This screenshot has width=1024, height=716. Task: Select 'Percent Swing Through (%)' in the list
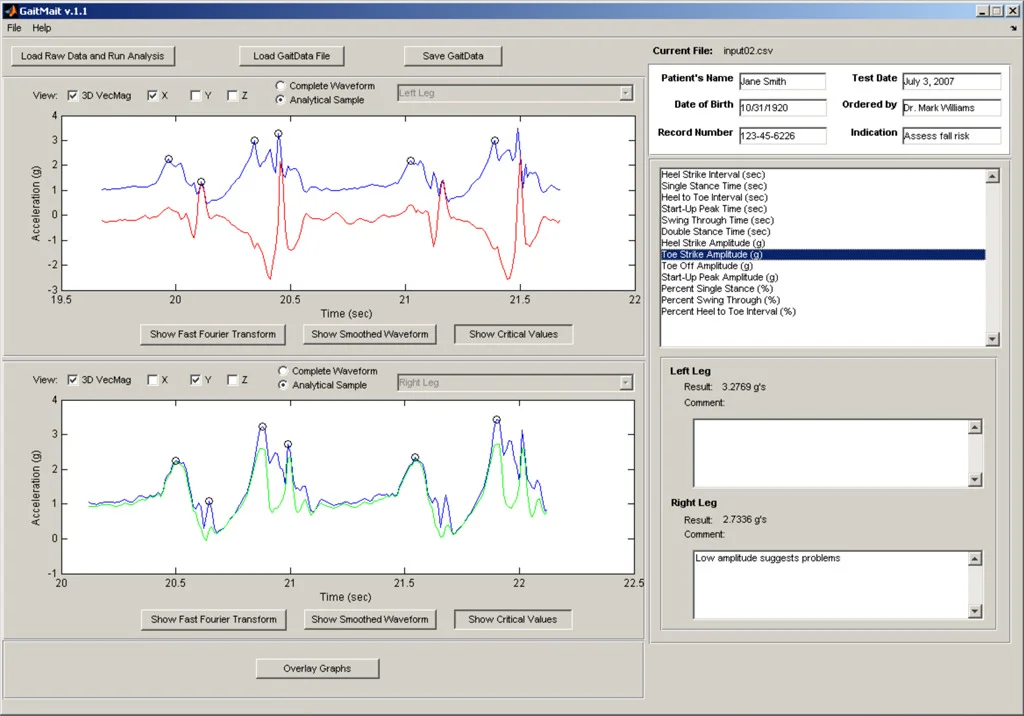coord(823,301)
